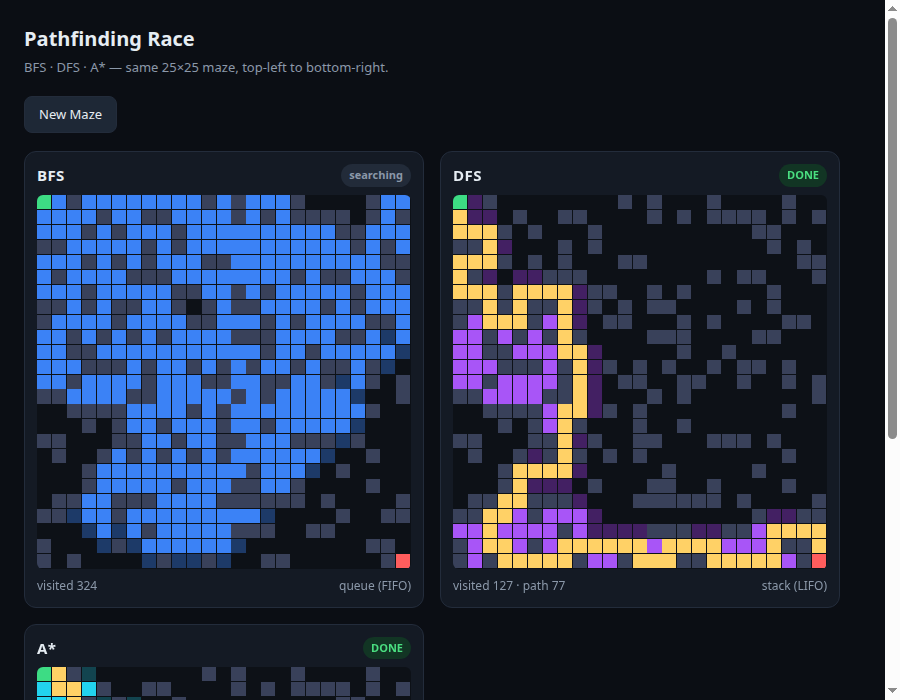
Task: Click the scrollbar down arrow
Action: point(893,691)
